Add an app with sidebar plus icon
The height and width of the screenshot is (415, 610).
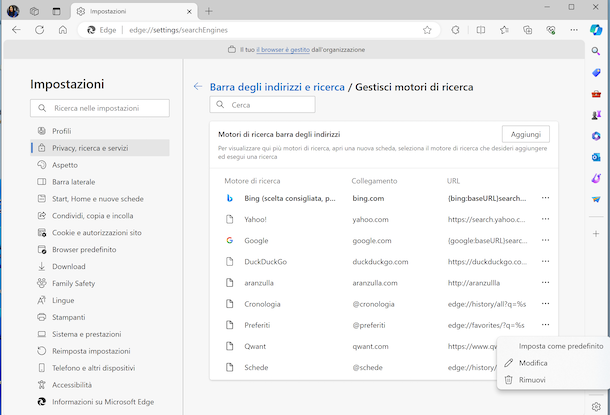596,234
